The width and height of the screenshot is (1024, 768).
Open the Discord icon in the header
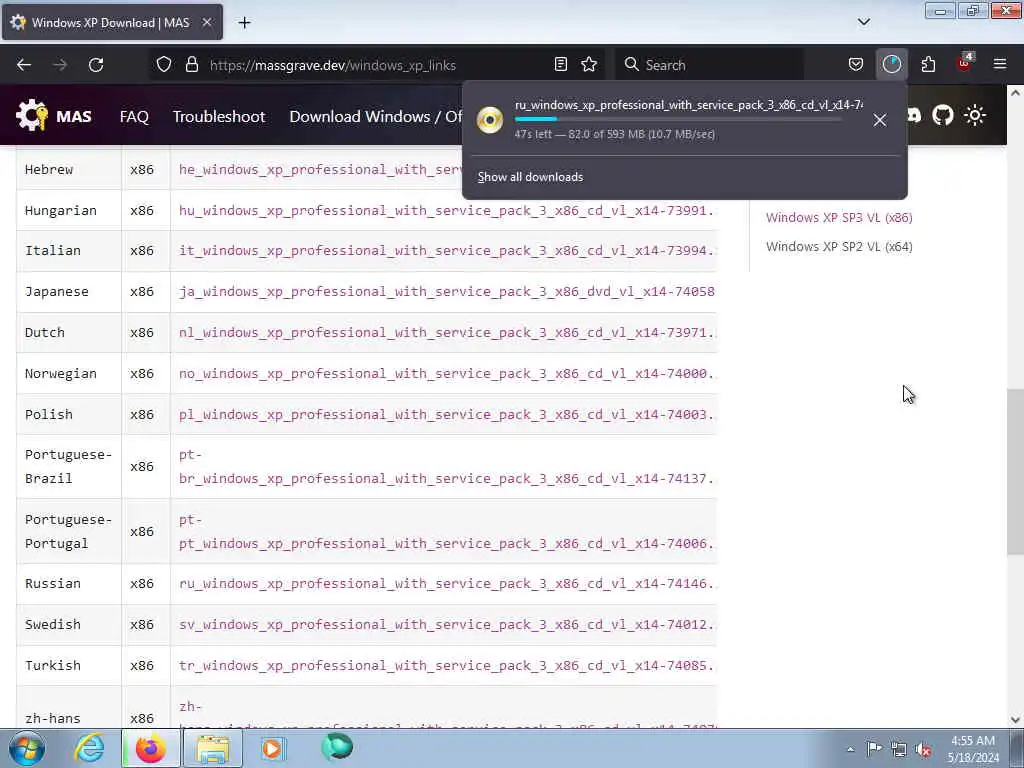pyautogui.click(x=914, y=116)
